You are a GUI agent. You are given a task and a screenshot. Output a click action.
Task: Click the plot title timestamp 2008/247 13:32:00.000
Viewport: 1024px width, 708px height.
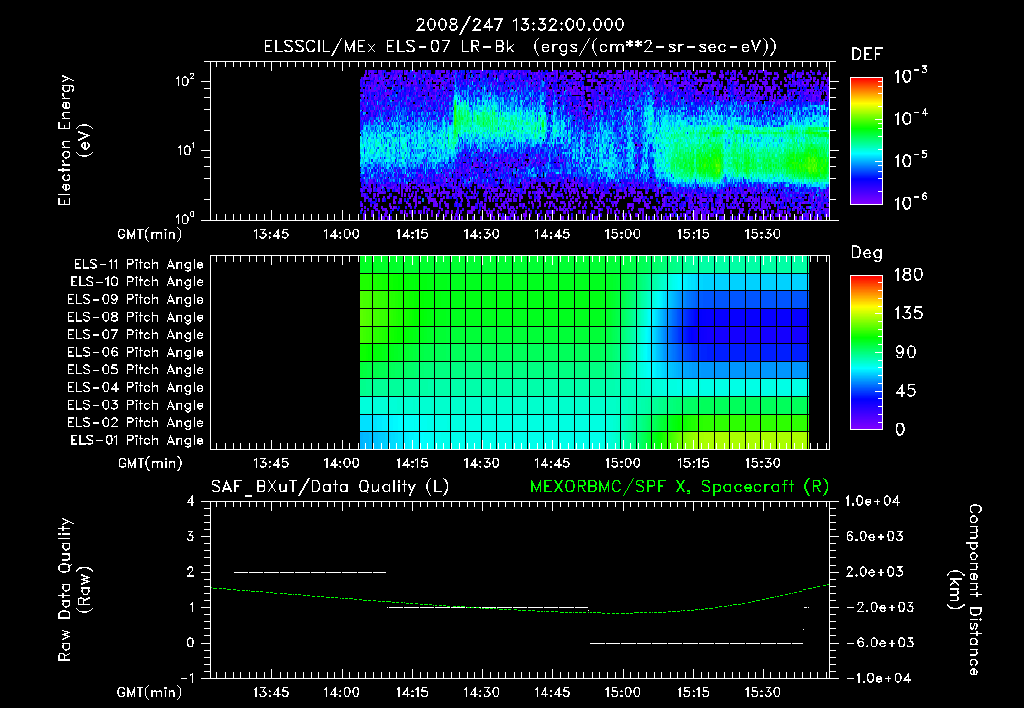pyautogui.click(x=520, y=25)
